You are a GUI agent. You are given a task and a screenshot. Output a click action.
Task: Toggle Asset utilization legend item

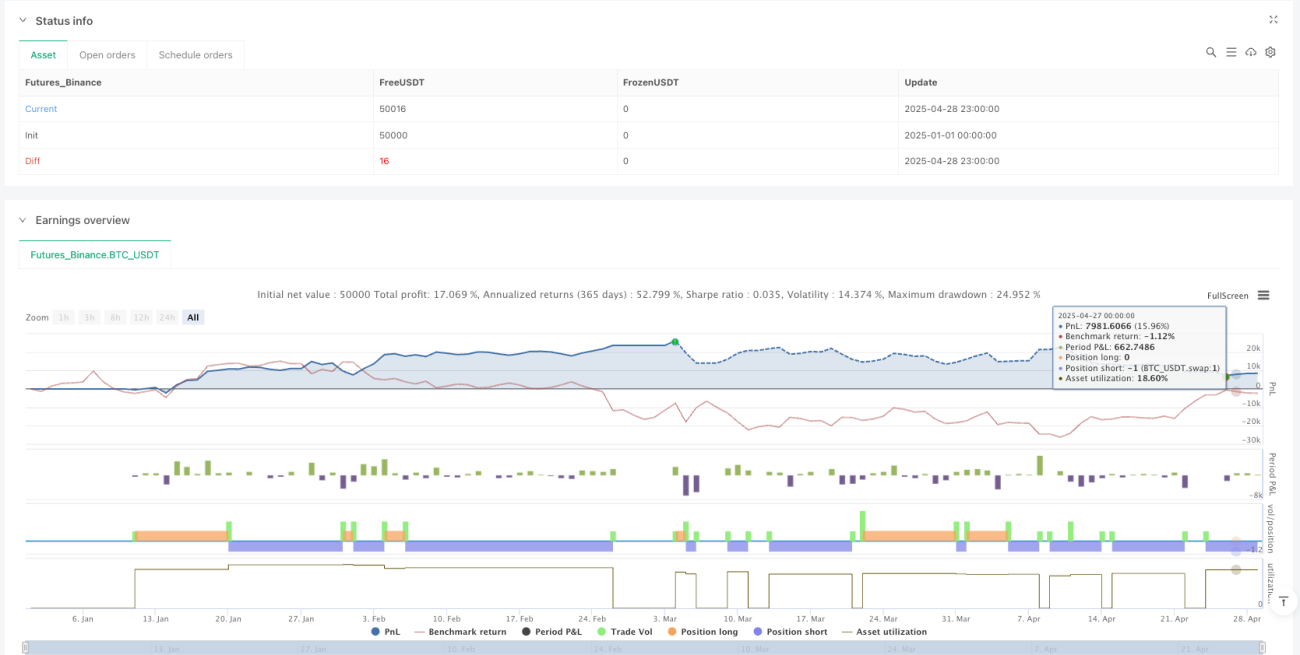(x=884, y=632)
